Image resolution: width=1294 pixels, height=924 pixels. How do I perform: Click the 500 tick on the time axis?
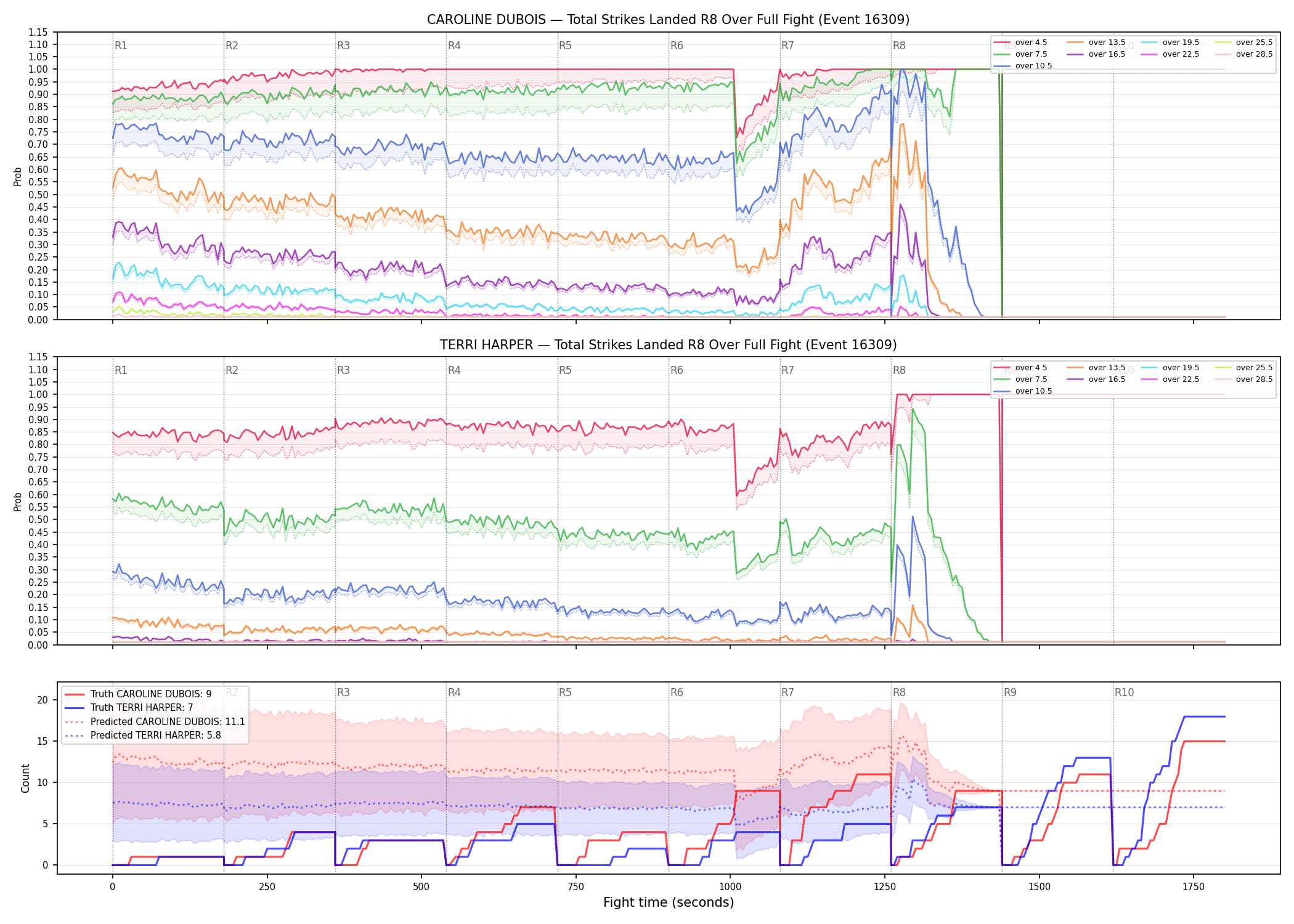(421, 886)
